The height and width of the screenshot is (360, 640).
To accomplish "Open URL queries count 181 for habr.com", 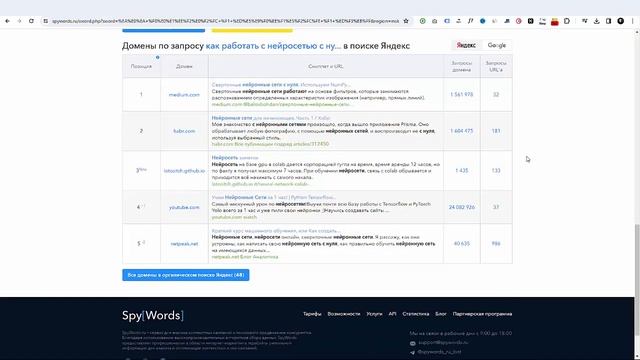I will point(496,131).
